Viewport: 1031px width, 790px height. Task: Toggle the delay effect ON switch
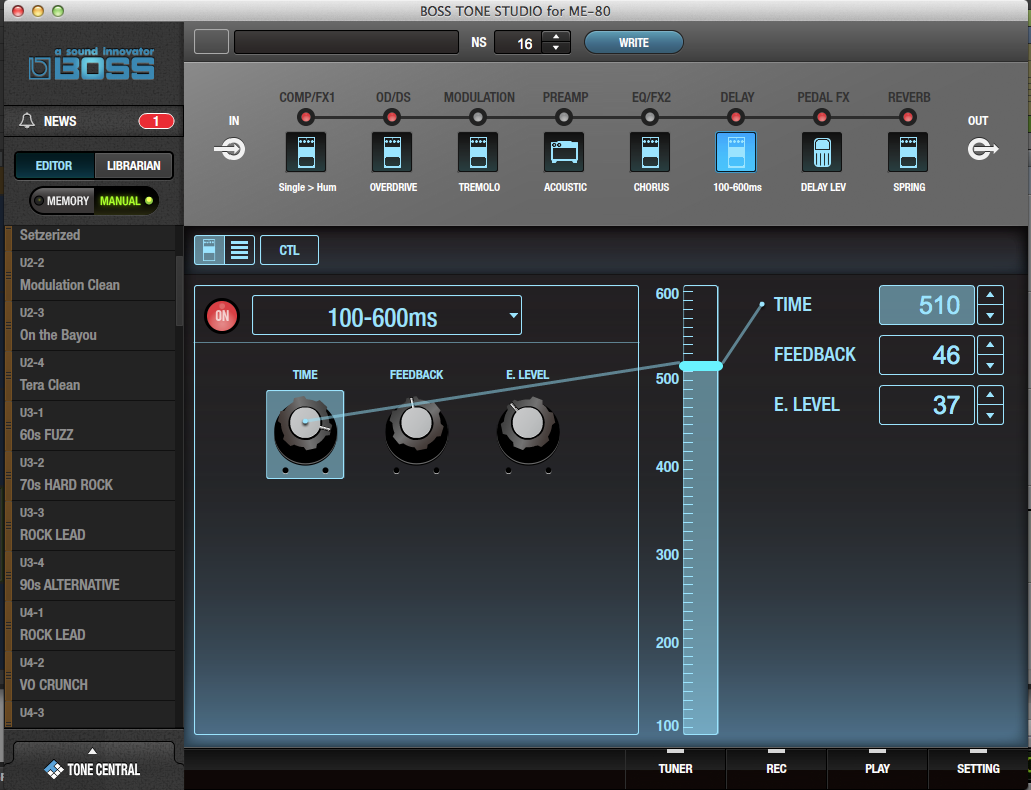tap(222, 314)
